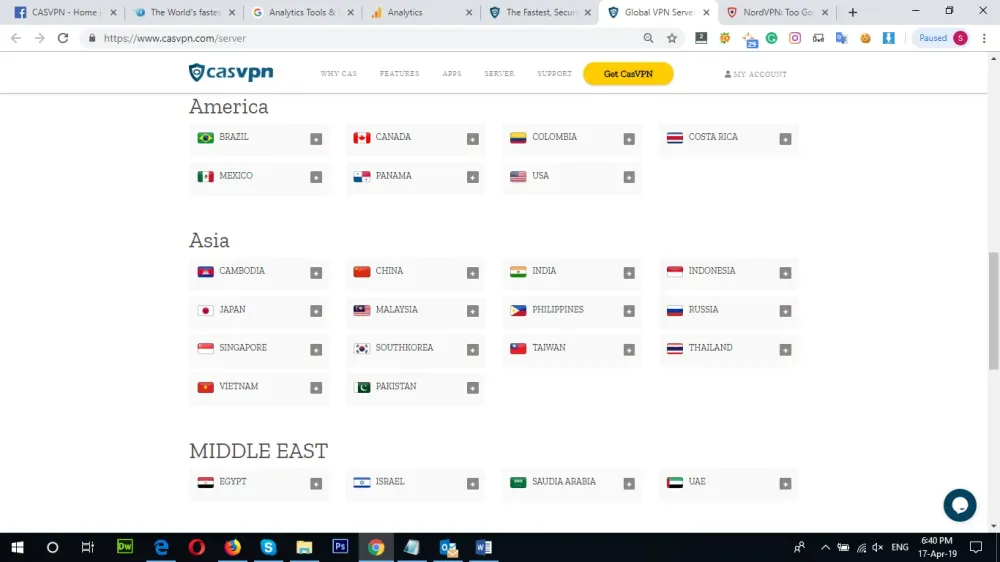This screenshot has height=562, width=1000.
Task: Expand the Costa Rica server entry
Action: click(785, 139)
